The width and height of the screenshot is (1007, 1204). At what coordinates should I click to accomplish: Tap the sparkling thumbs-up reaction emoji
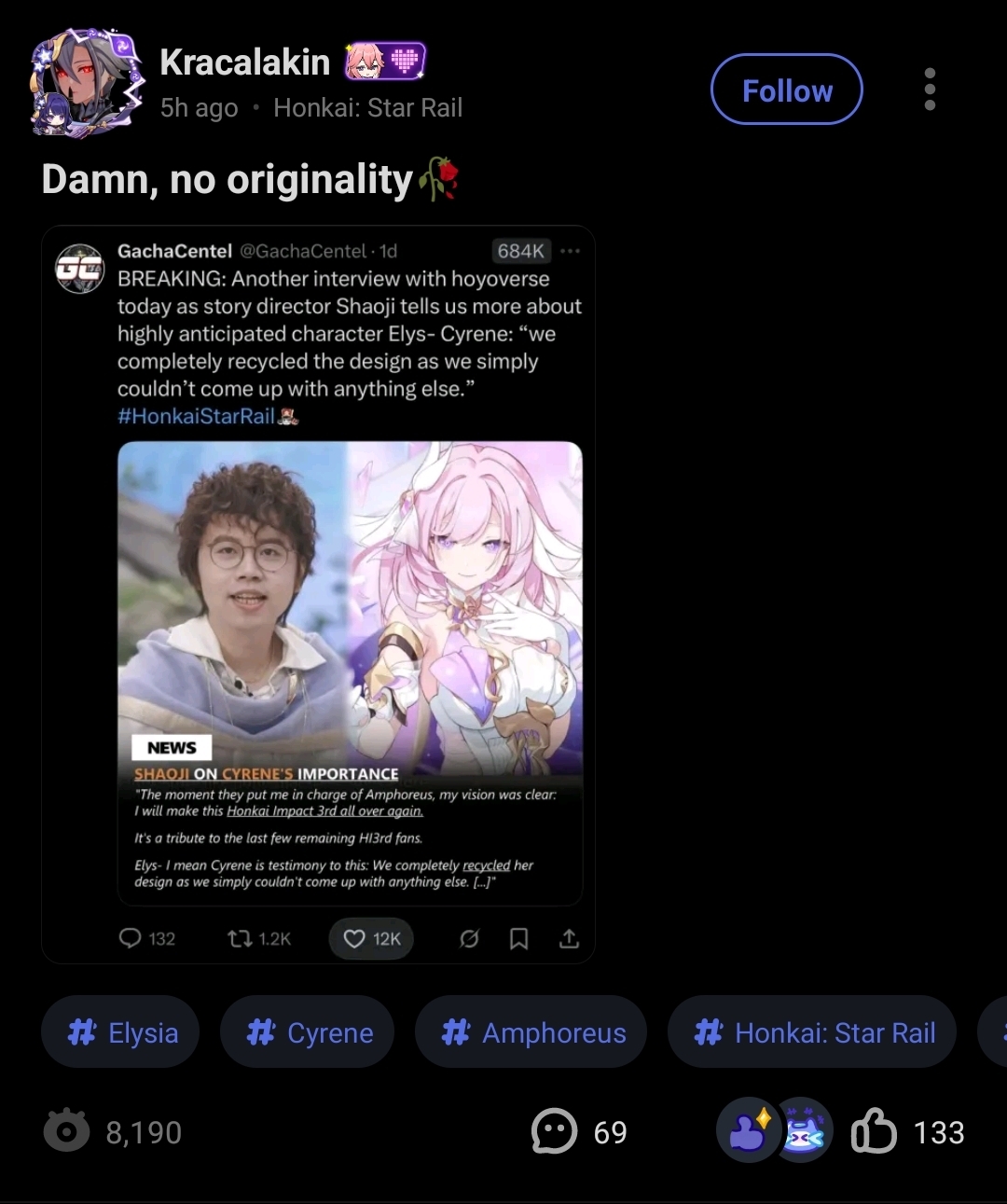[748, 1130]
